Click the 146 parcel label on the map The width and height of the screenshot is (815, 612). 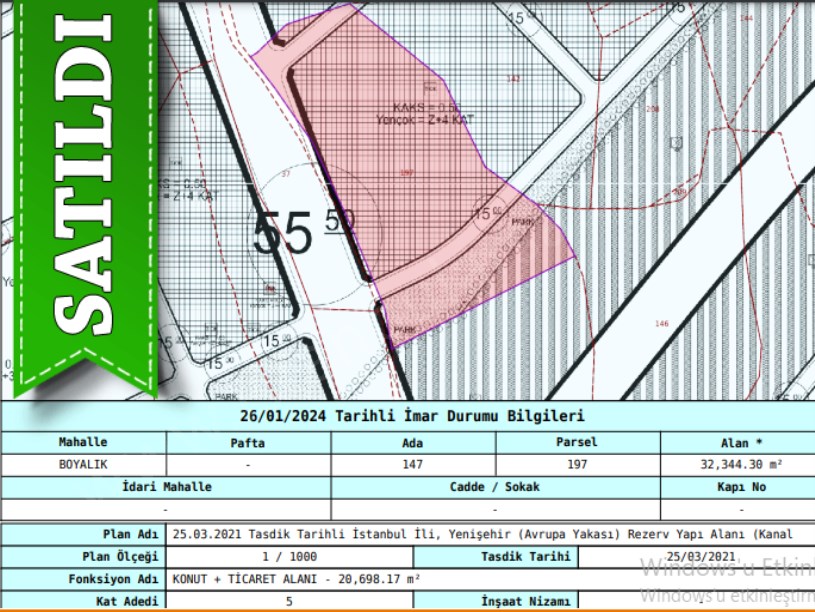tap(661, 323)
